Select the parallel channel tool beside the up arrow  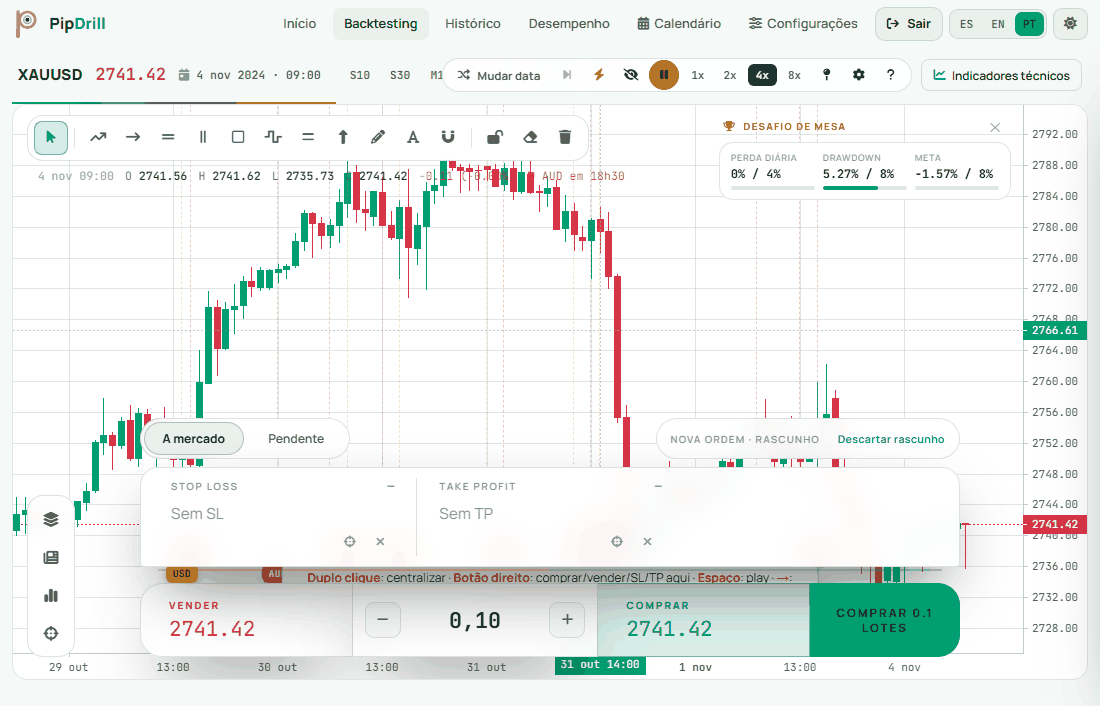[x=308, y=138]
